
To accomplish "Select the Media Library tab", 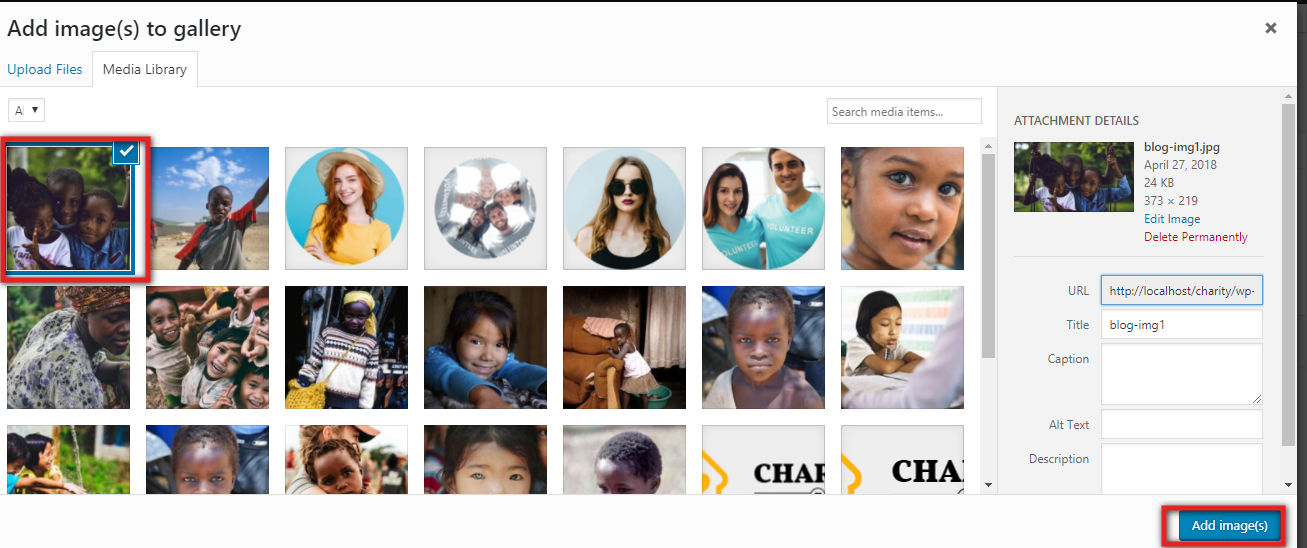I will [x=145, y=69].
